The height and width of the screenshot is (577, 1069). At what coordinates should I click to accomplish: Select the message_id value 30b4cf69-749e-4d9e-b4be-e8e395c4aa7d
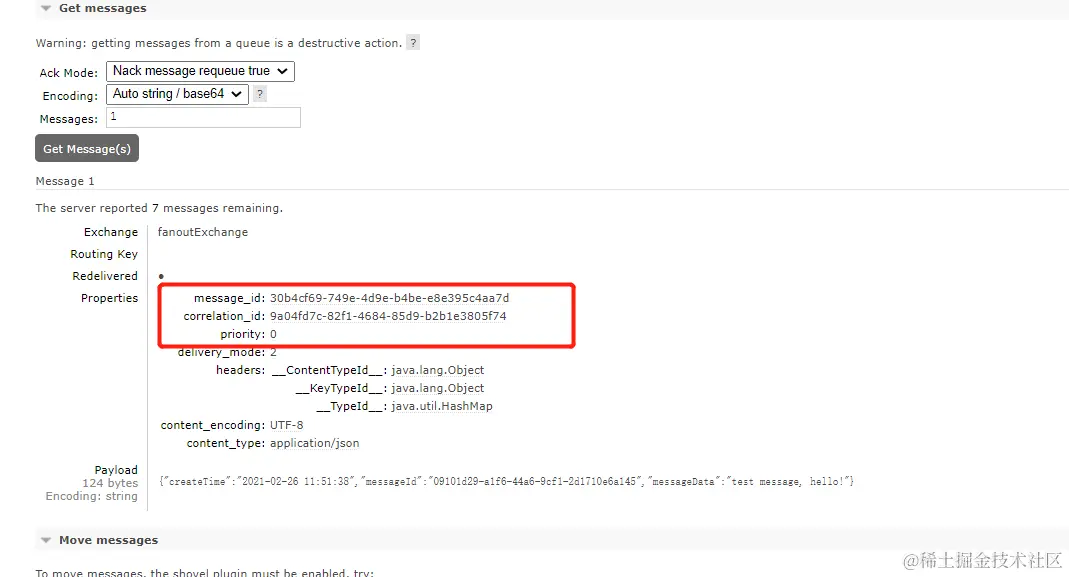pyautogui.click(x=389, y=298)
